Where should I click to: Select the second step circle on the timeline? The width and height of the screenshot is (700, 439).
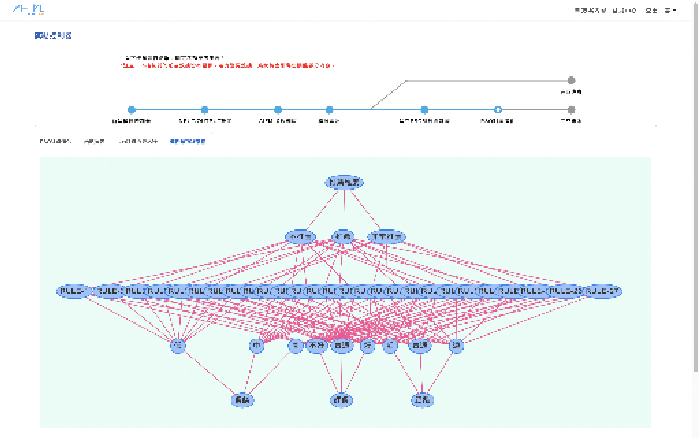tap(204, 109)
